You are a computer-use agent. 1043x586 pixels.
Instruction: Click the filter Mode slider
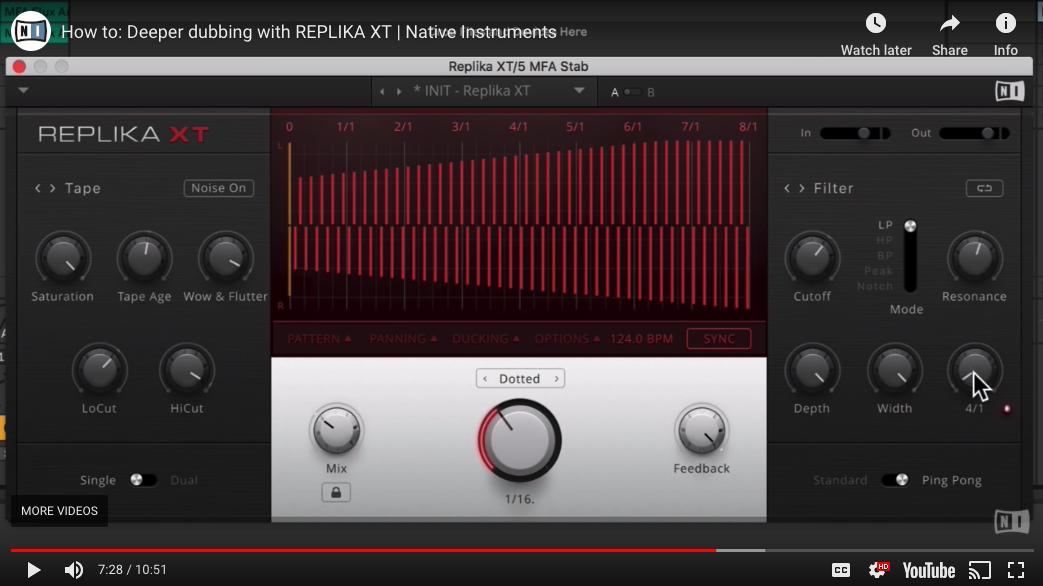click(x=910, y=256)
